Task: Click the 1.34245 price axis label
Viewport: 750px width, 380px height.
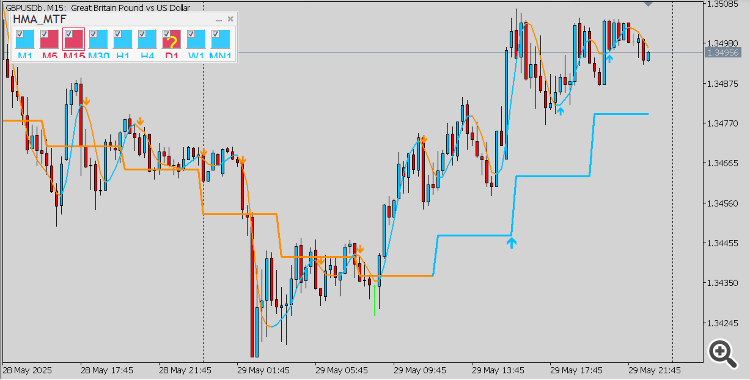Action: [723, 323]
